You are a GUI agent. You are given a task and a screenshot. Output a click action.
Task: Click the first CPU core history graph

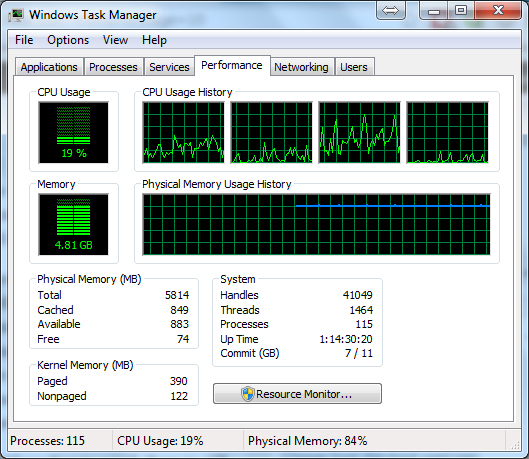click(x=184, y=133)
